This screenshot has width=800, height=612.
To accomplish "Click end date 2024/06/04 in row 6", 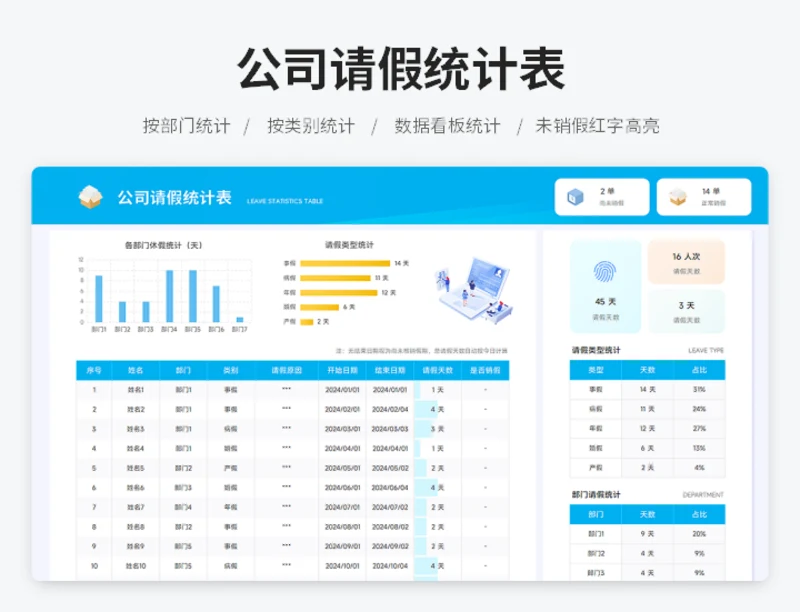I will click(390, 488).
